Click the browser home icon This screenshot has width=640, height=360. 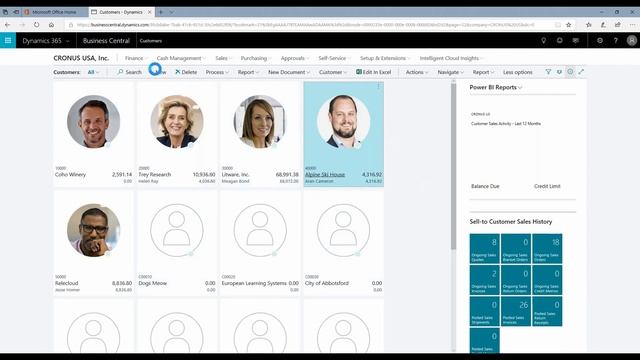[51, 25]
